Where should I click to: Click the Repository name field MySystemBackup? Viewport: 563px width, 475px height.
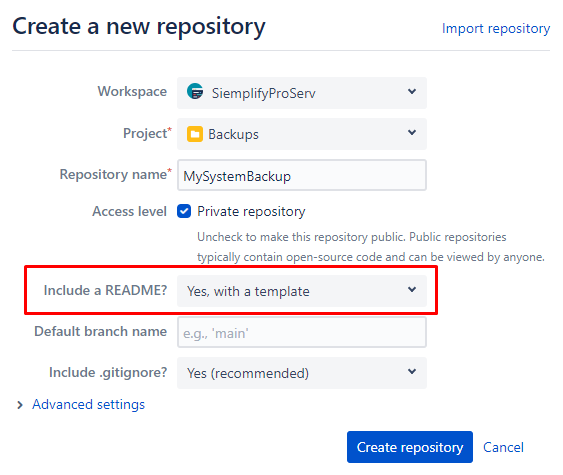pyautogui.click(x=302, y=175)
